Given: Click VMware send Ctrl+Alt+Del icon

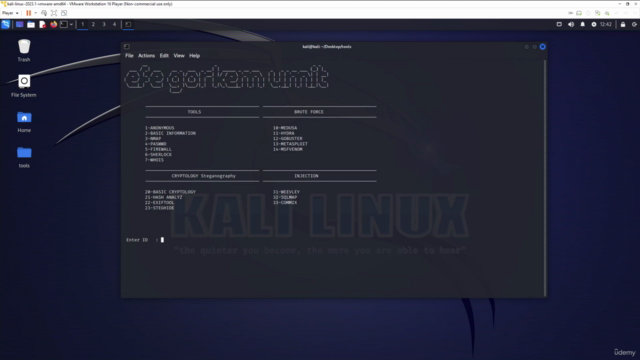Looking at the screenshot, I should click(x=44, y=13).
